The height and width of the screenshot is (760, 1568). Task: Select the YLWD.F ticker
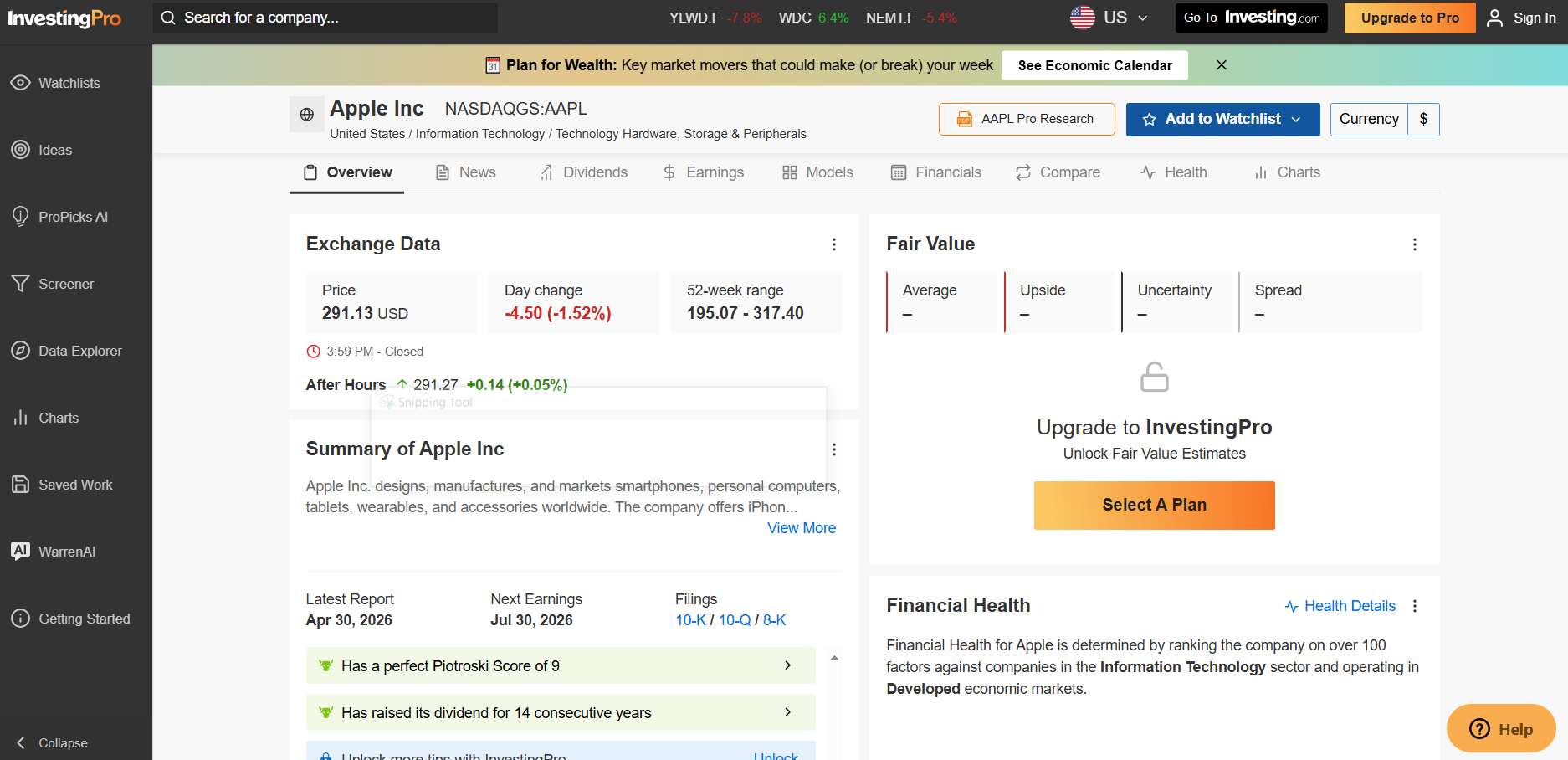[x=715, y=18]
